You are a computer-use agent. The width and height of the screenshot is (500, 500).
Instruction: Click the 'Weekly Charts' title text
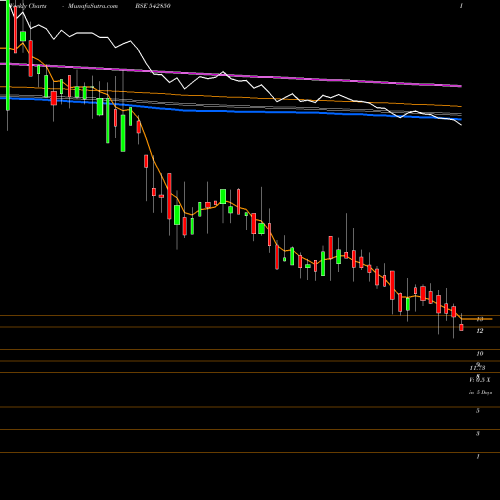28,6
